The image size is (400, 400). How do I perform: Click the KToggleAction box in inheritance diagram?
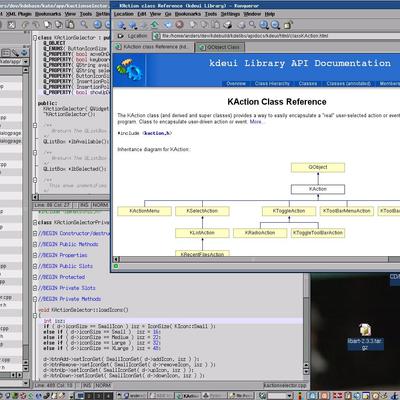(x=289, y=211)
